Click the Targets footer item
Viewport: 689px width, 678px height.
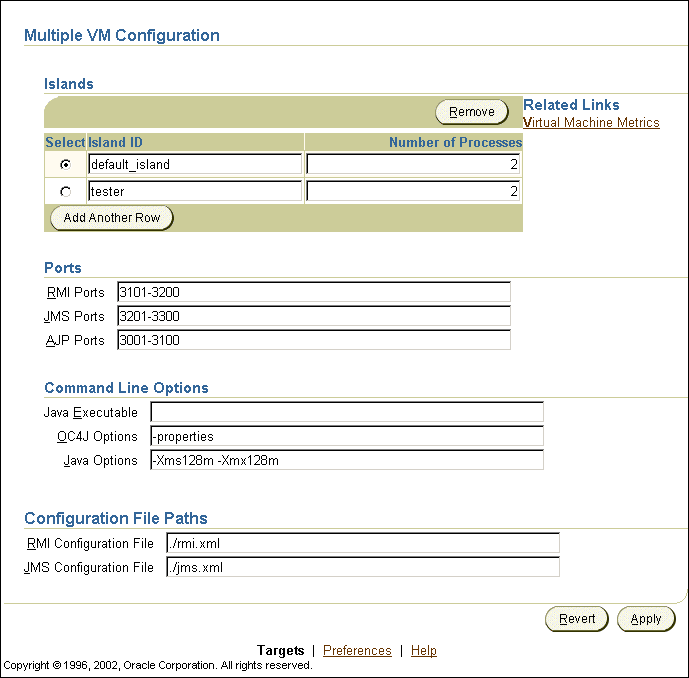point(280,650)
